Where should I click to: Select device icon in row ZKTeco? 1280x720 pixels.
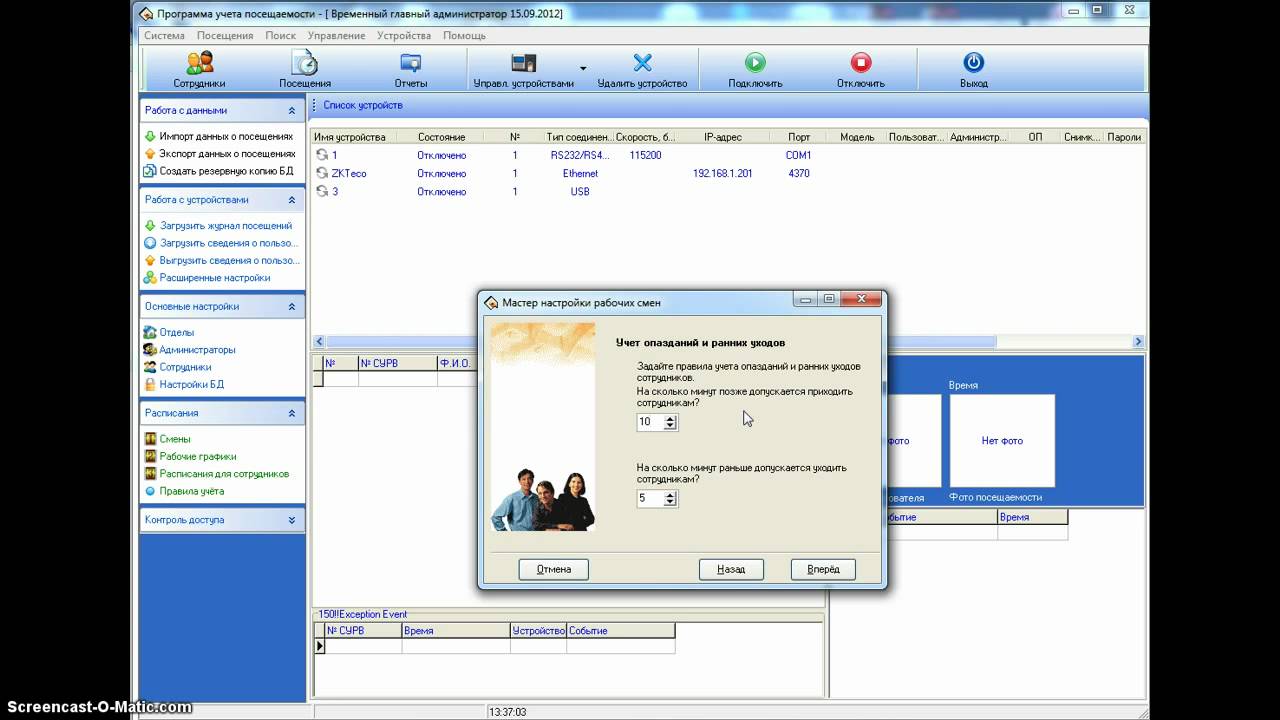click(322, 173)
